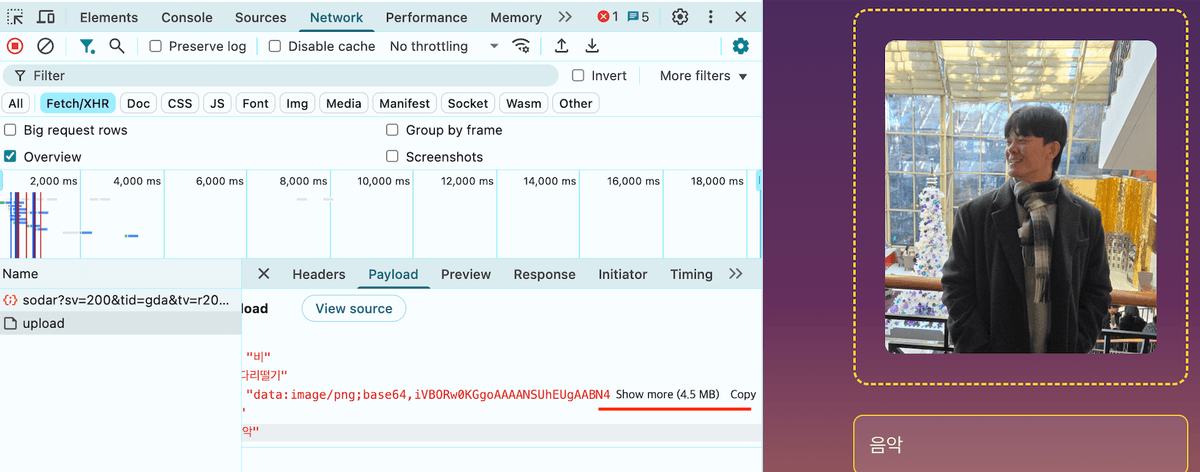
Task: Clear the network log
Action: pyautogui.click(x=45, y=46)
